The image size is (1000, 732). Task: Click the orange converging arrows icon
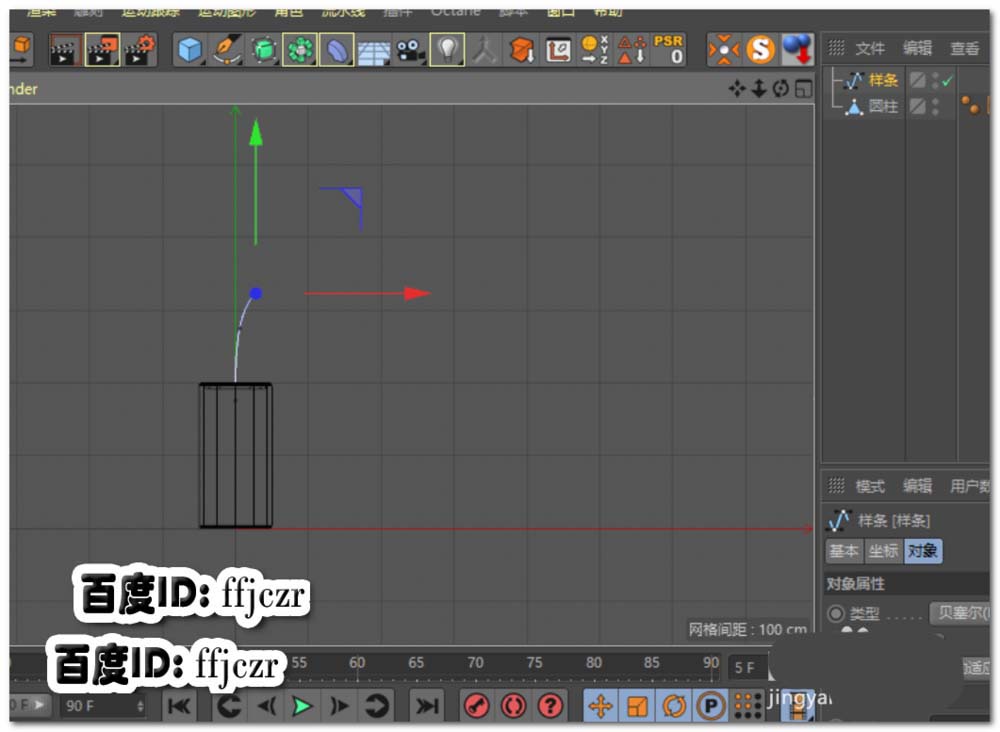(724, 50)
